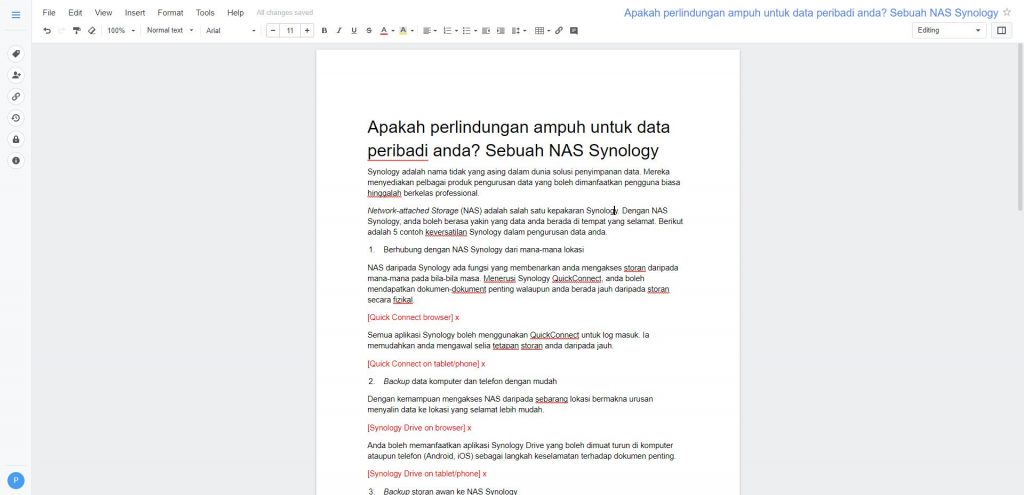This screenshot has height=495, width=1024.
Task: Click the insert link icon in toolbar
Action: pos(559,30)
